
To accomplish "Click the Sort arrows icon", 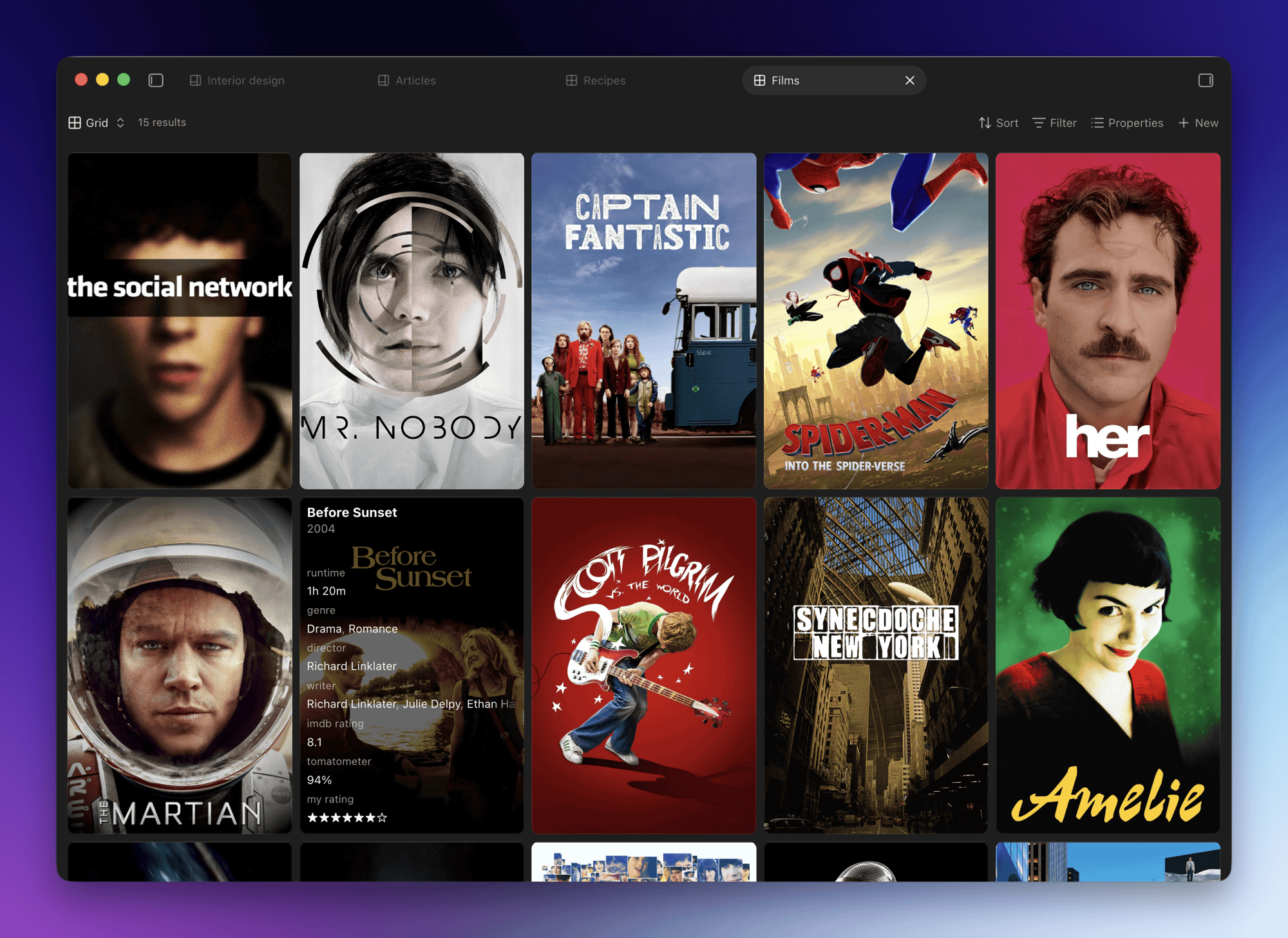I will (x=985, y=123).
